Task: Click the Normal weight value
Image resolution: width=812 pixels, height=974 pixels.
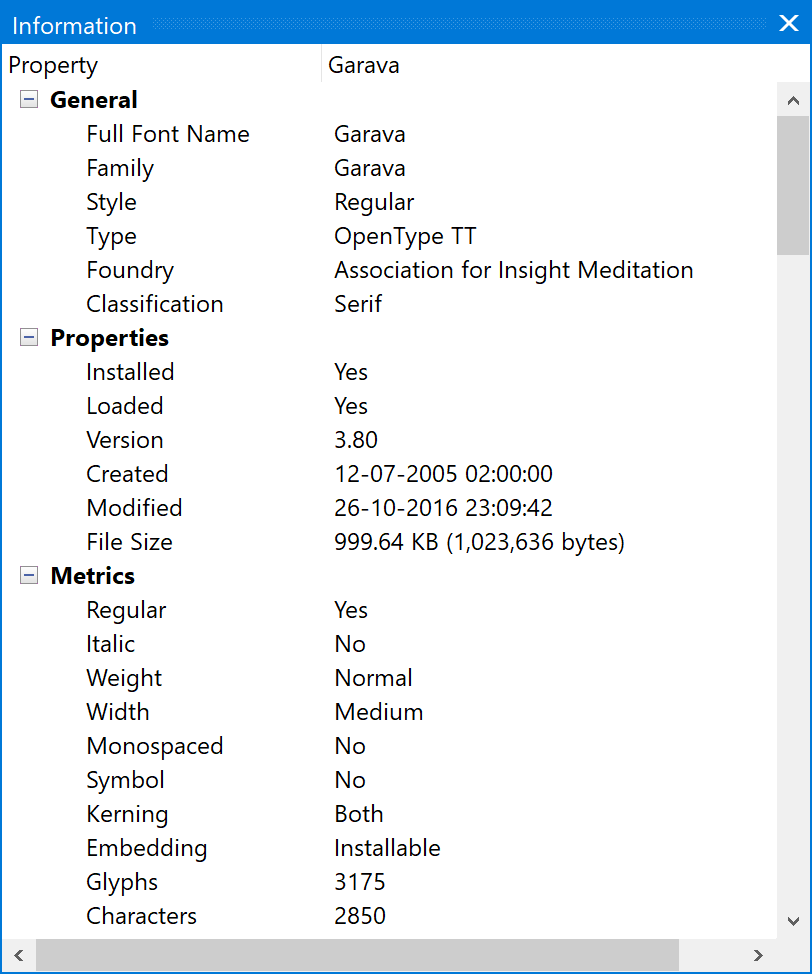Action: pos(373,678)
